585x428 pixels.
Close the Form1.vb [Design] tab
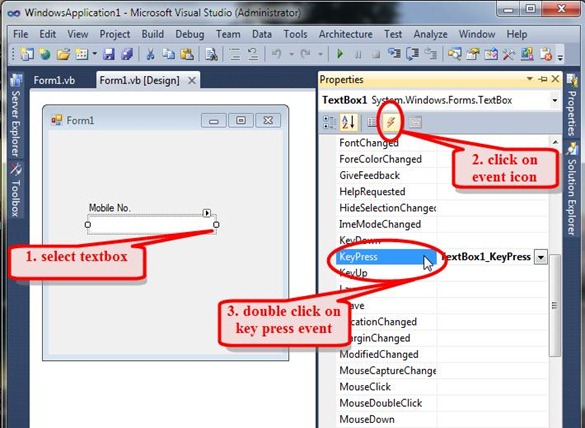[x=191, y=81]
